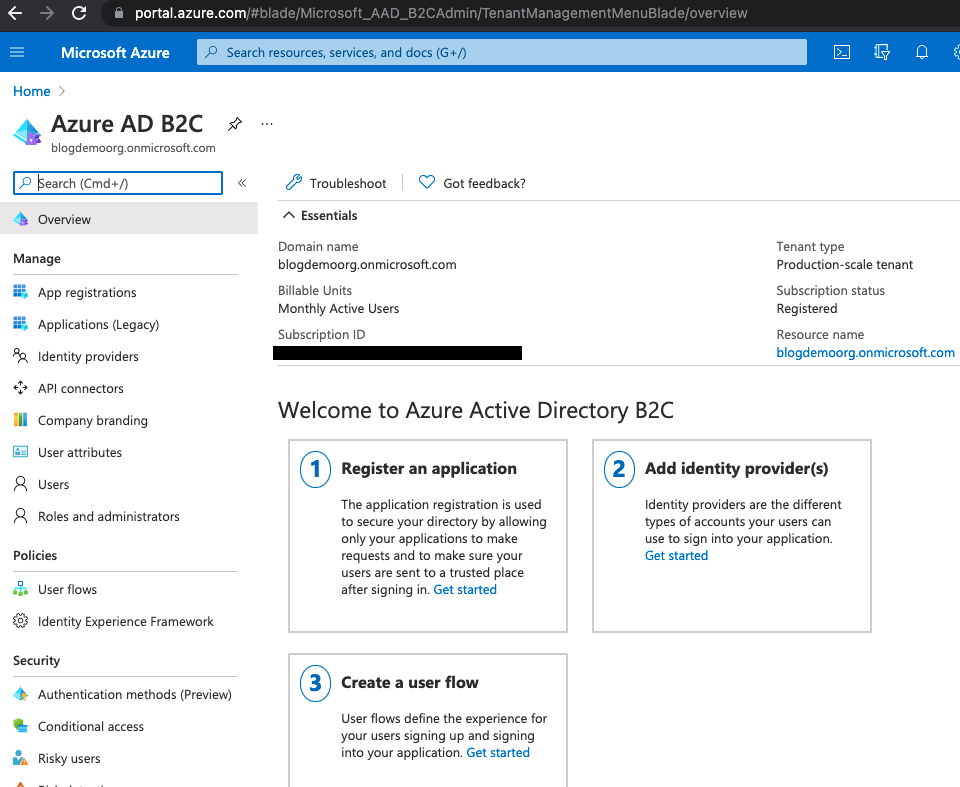This screenshot has width=960, height=787.
Task: Follow the Home breadcrumb link
Action: point(32,91)
